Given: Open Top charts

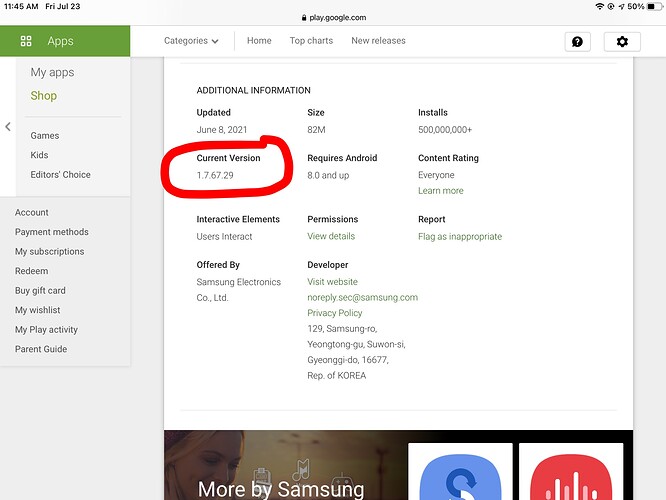Looking at the screenshot, I should tap(311, 41).
